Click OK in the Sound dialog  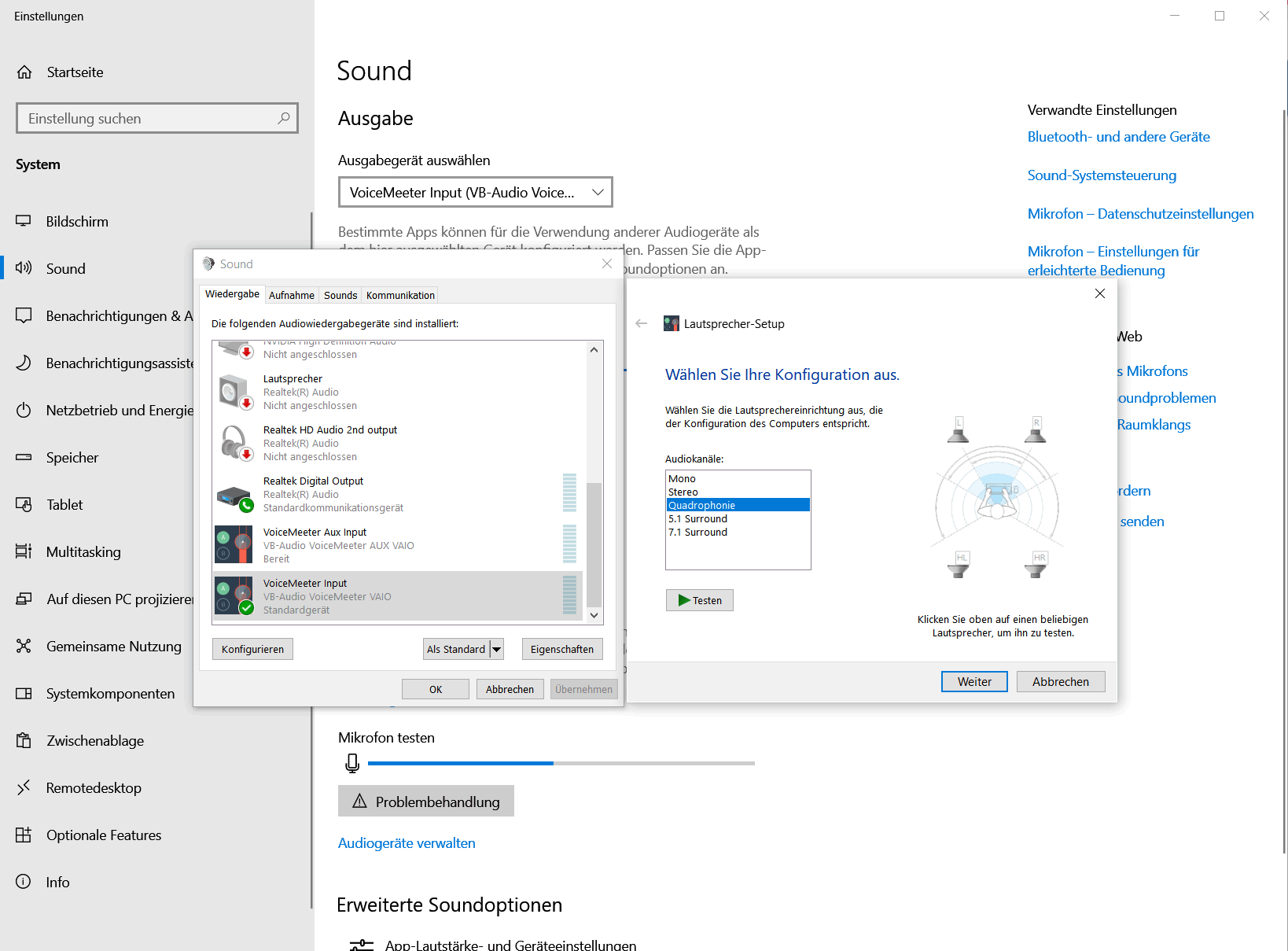(436, 689)
